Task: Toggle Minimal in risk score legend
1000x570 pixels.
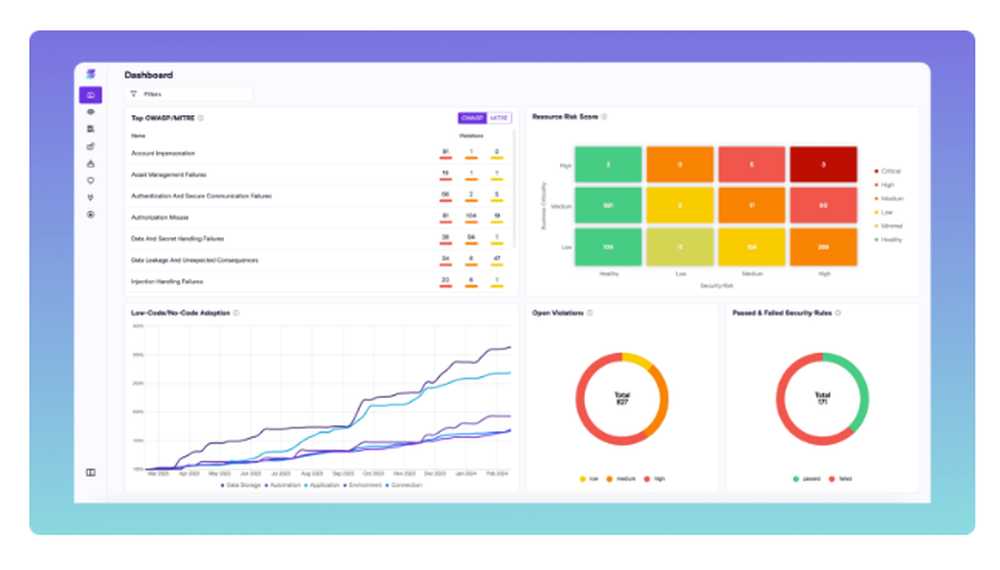Action: click(888, 226)
